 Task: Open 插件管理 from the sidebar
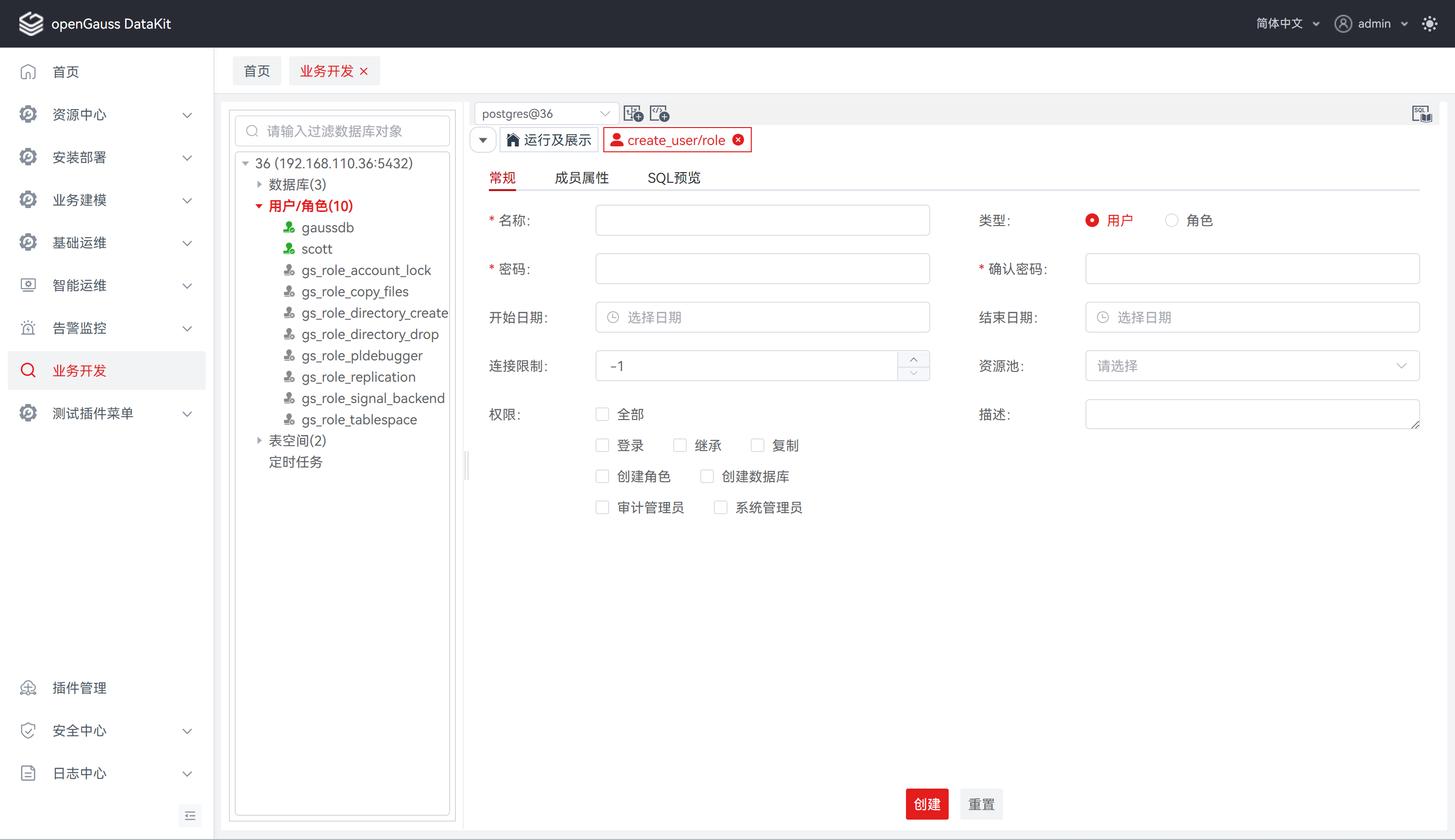79,688
